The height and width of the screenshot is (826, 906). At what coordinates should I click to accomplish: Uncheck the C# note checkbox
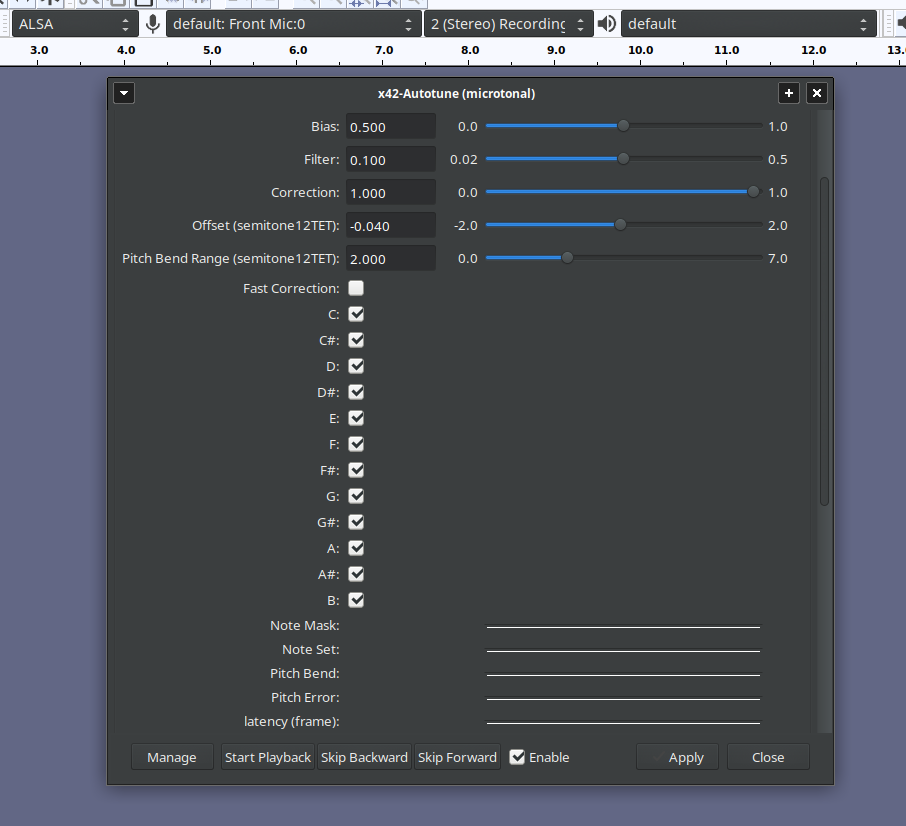click(356, 340)
